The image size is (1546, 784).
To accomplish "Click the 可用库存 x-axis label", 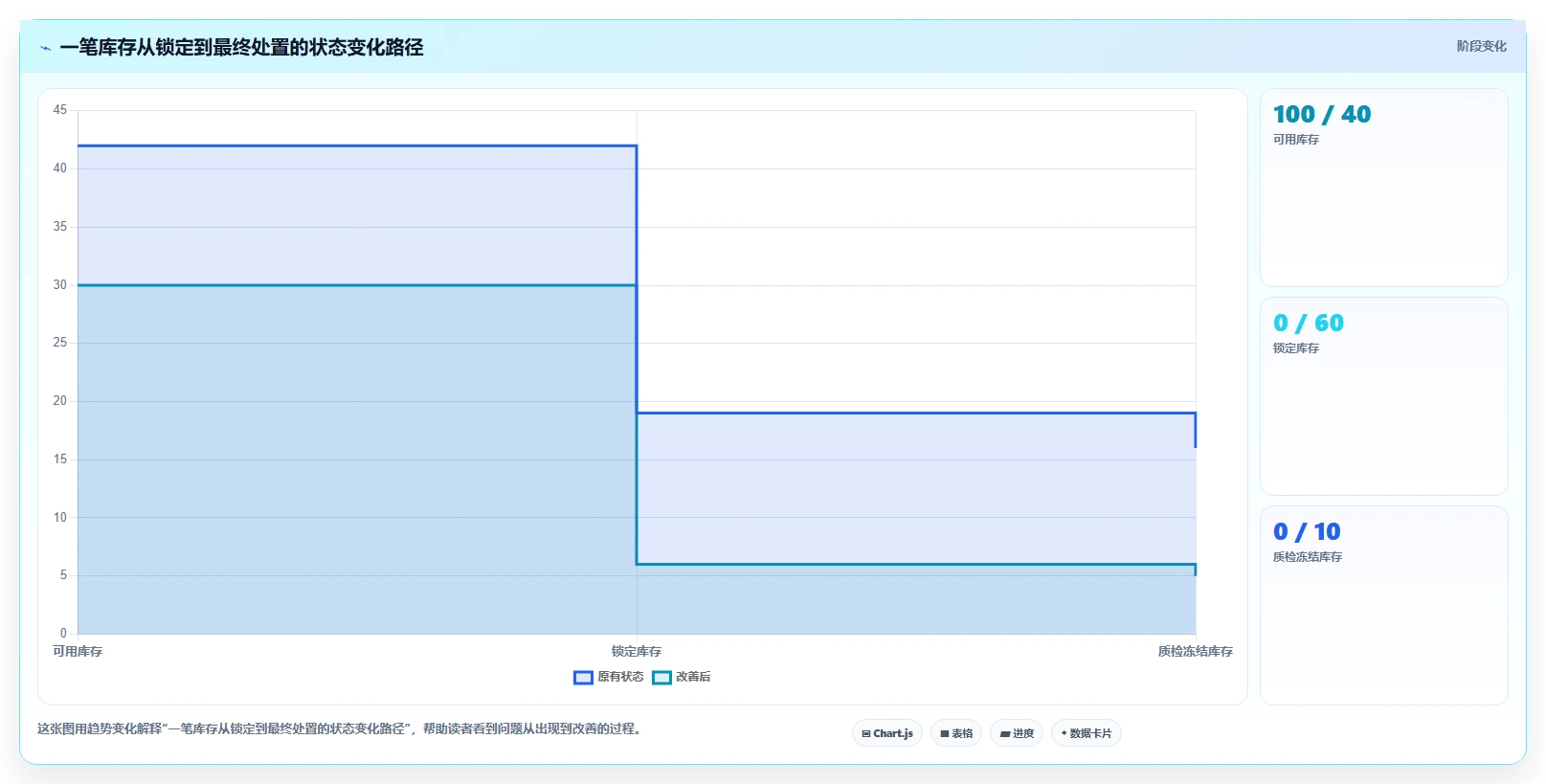I will tap(78, 651).
